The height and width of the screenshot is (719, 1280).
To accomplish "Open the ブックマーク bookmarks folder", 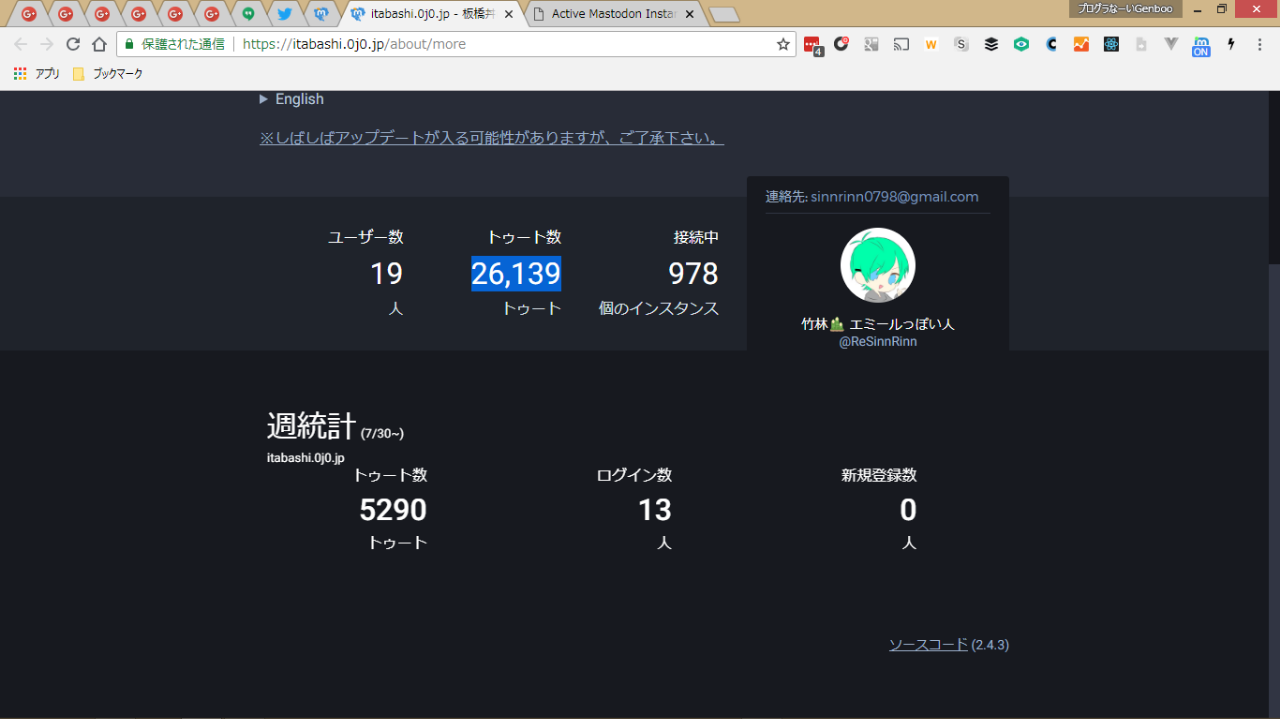I will tap(108, 73).
